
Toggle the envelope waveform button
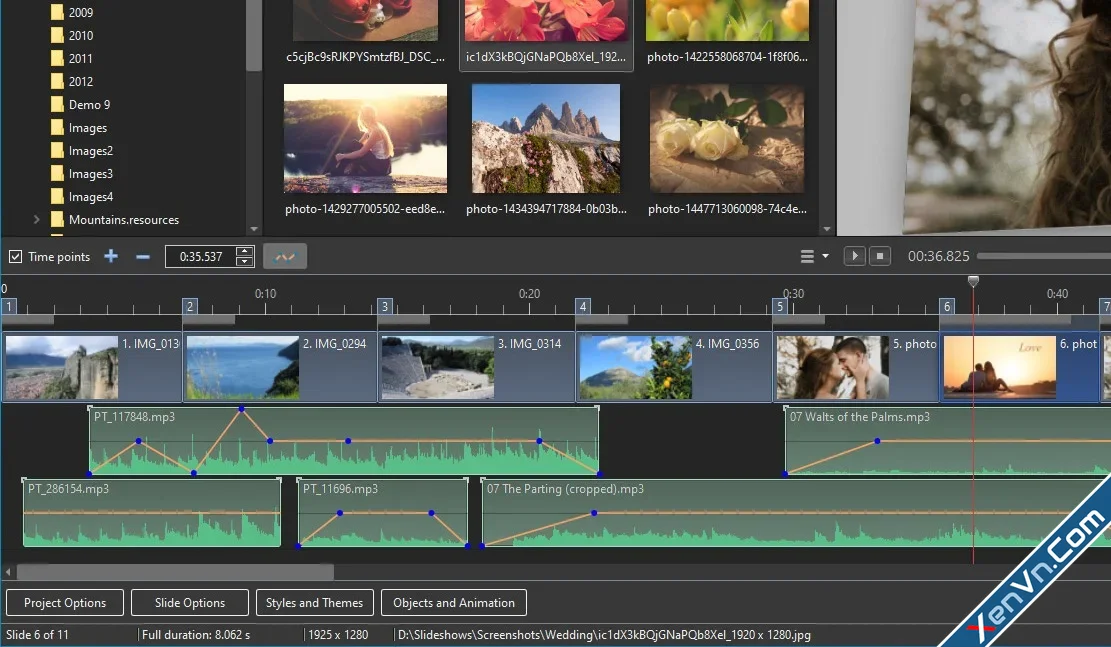coord(285,256)
